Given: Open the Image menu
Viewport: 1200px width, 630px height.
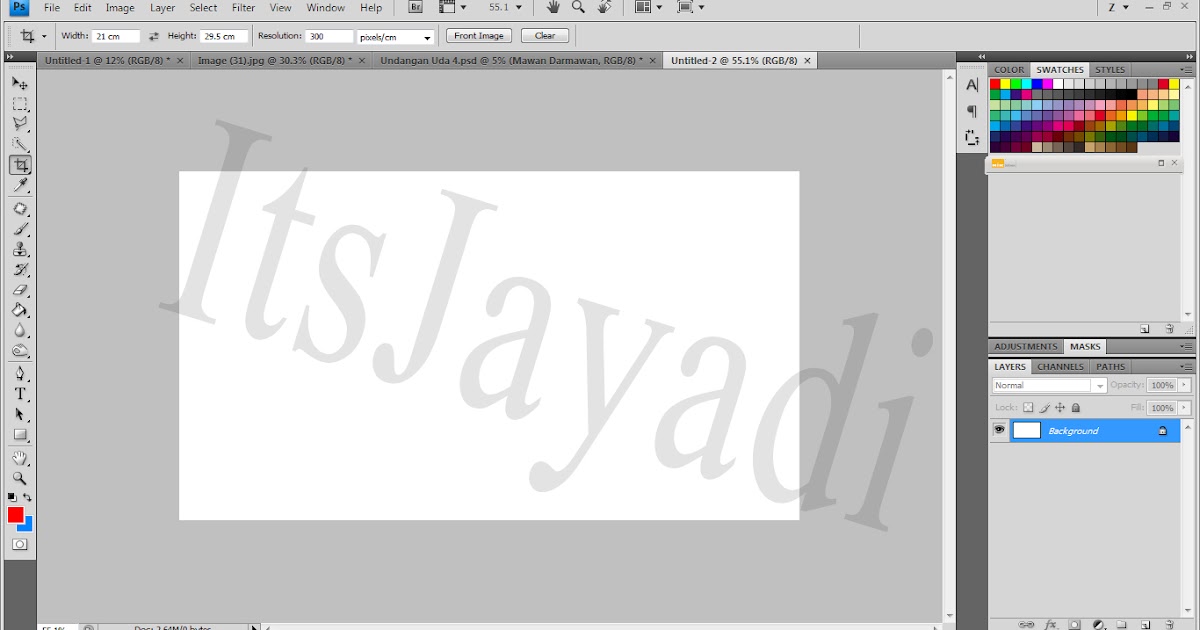Looking at the screenshot, I should point(120,8).
